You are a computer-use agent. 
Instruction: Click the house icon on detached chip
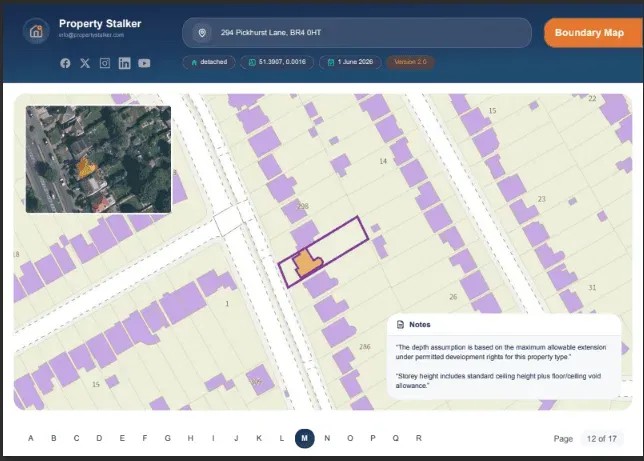tap(194, 62)
